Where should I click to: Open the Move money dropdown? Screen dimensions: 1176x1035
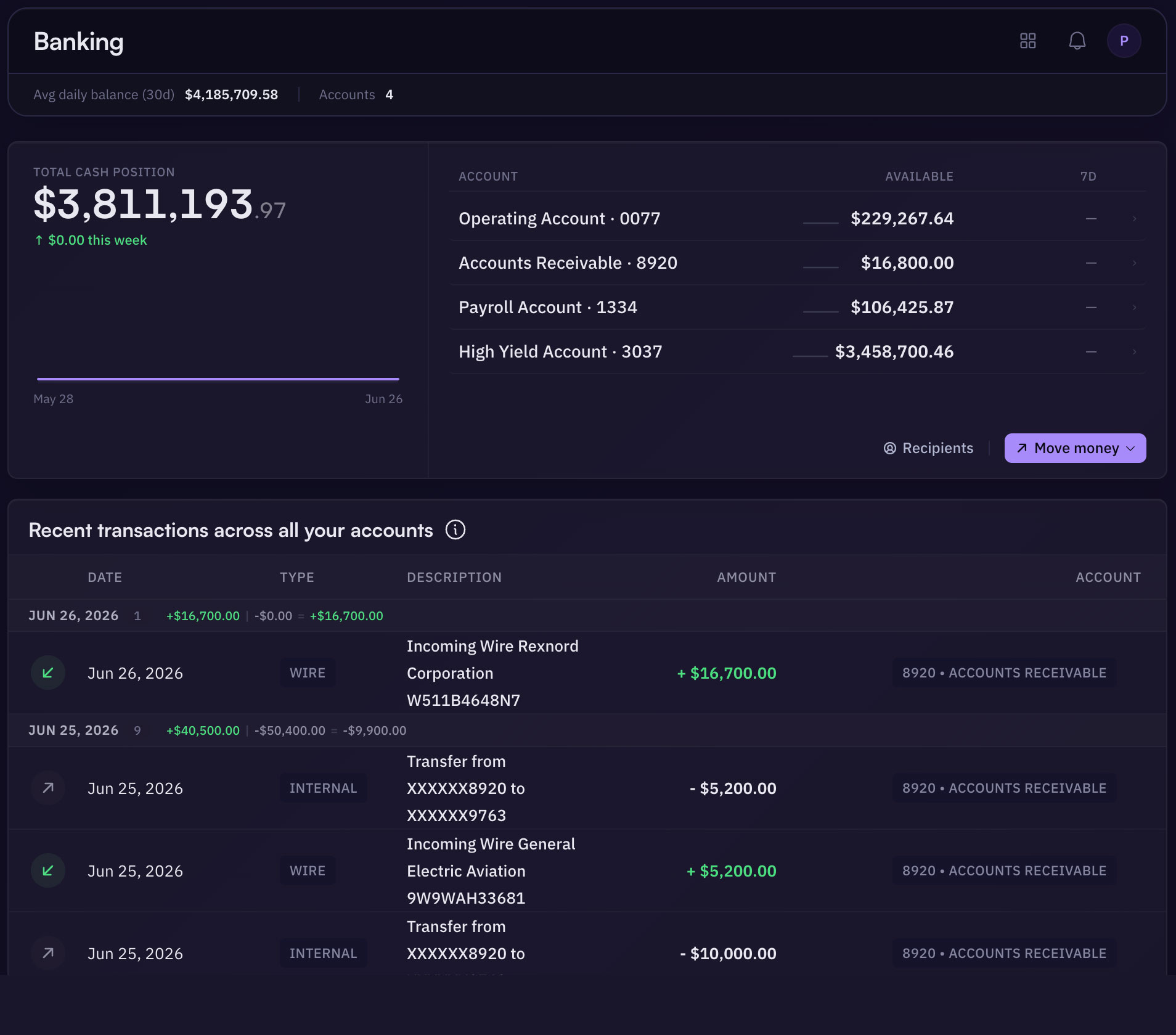coord(1075,448)
